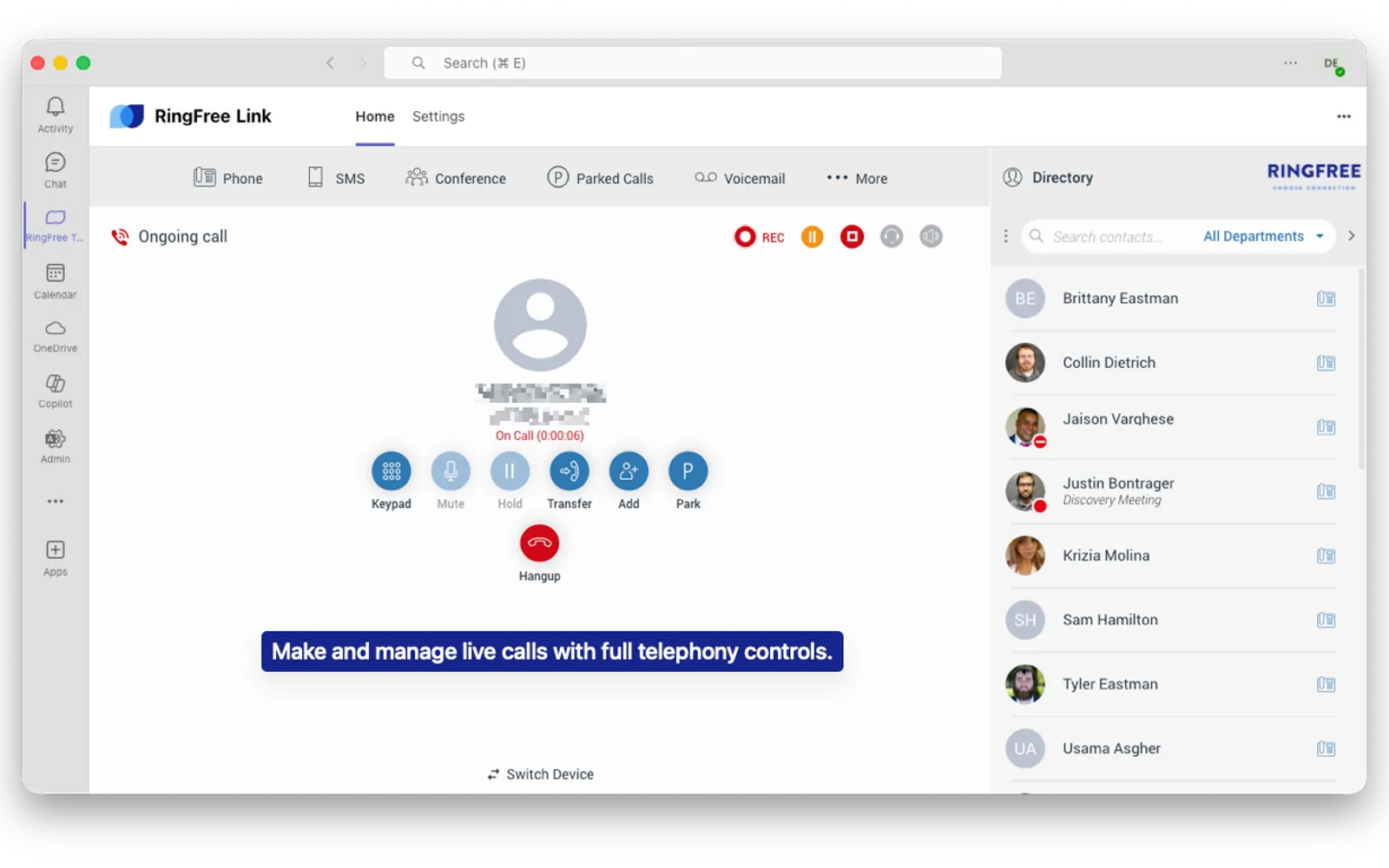Select the RingFree app in sidebar

[x=55, y=225]
